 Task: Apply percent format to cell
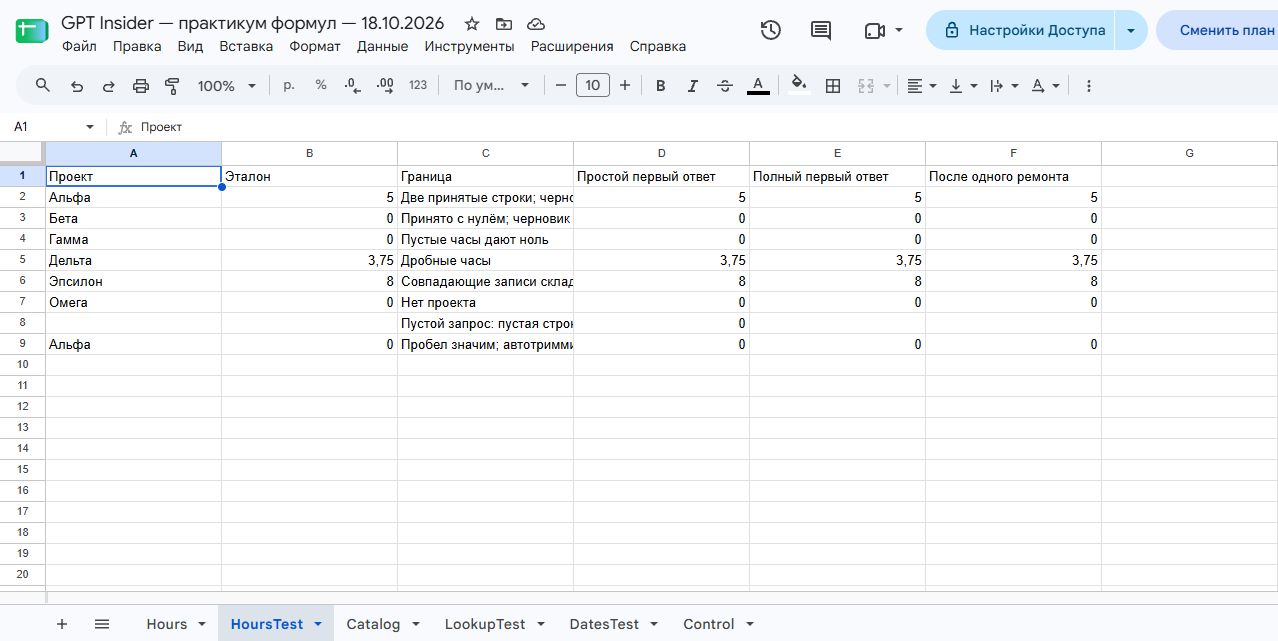(321, 86)
